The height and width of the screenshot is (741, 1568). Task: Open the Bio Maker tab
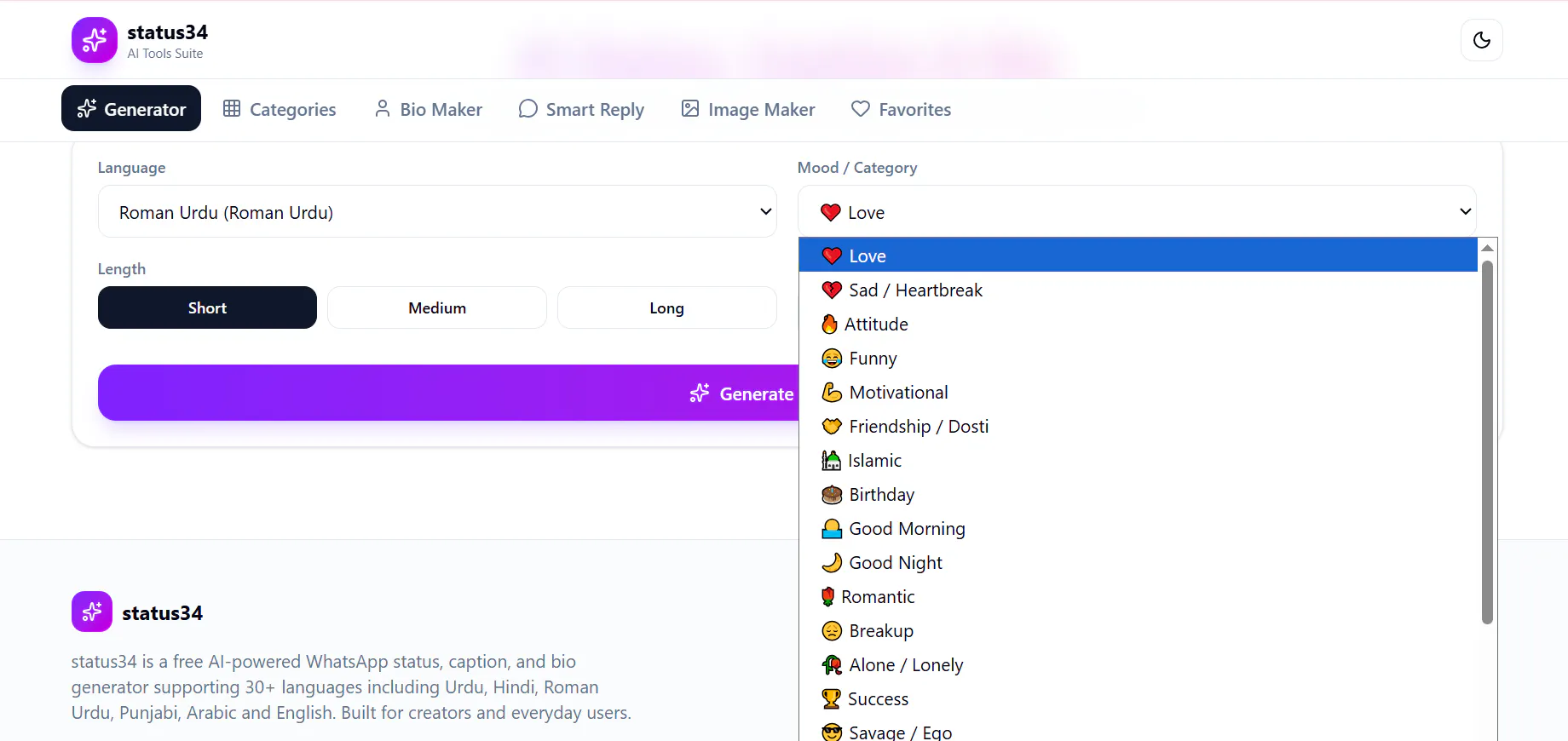[x=428, y=109]
